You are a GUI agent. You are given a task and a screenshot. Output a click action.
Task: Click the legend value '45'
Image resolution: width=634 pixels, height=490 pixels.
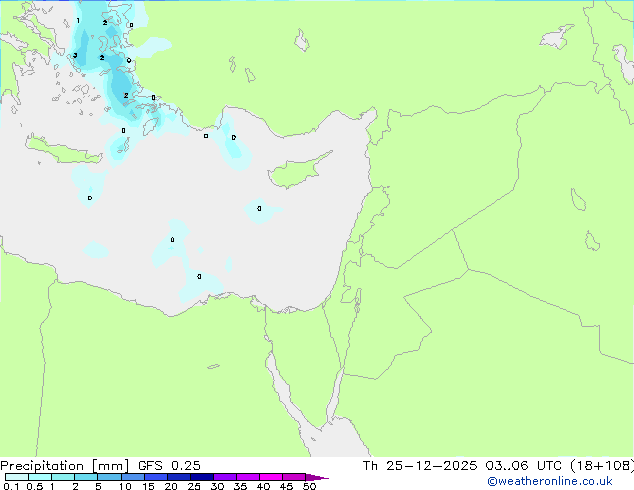286,486
